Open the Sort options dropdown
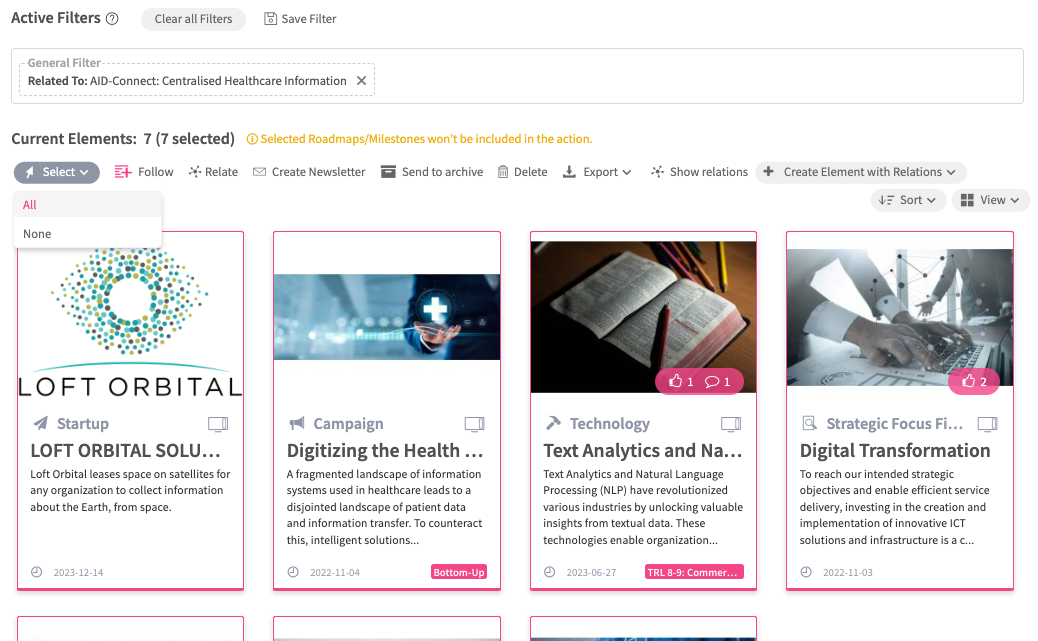1038x641 pixels. click(x=908, y=200)
